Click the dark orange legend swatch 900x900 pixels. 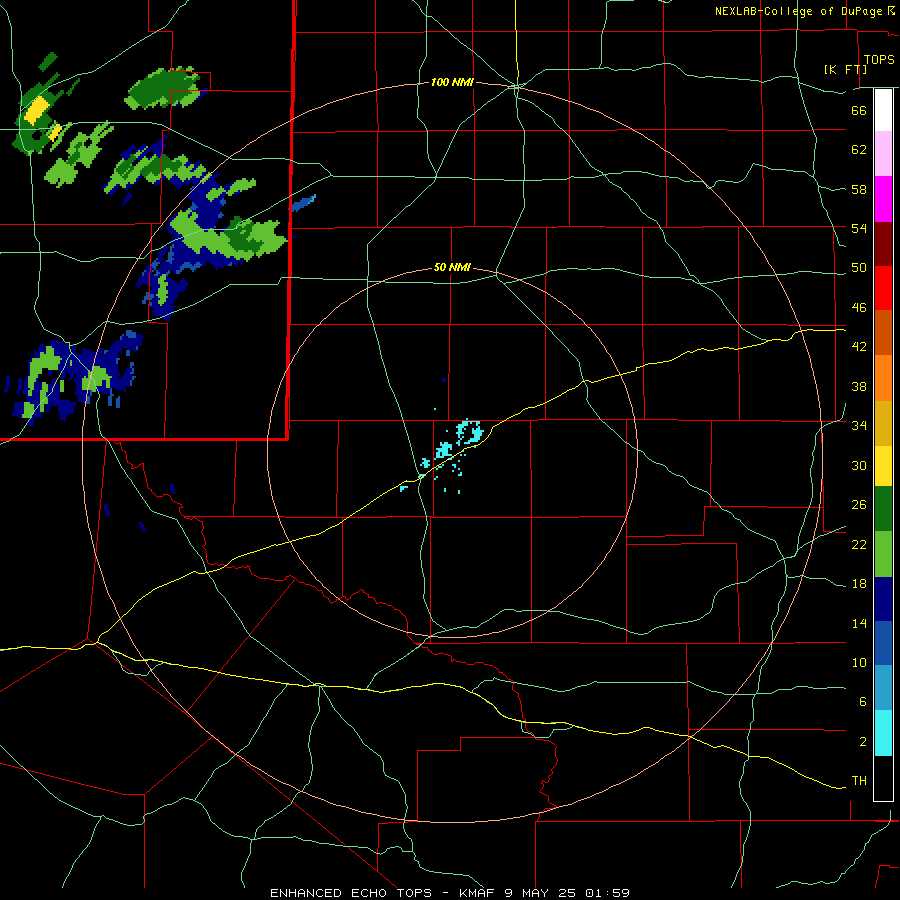pos(883,332)
